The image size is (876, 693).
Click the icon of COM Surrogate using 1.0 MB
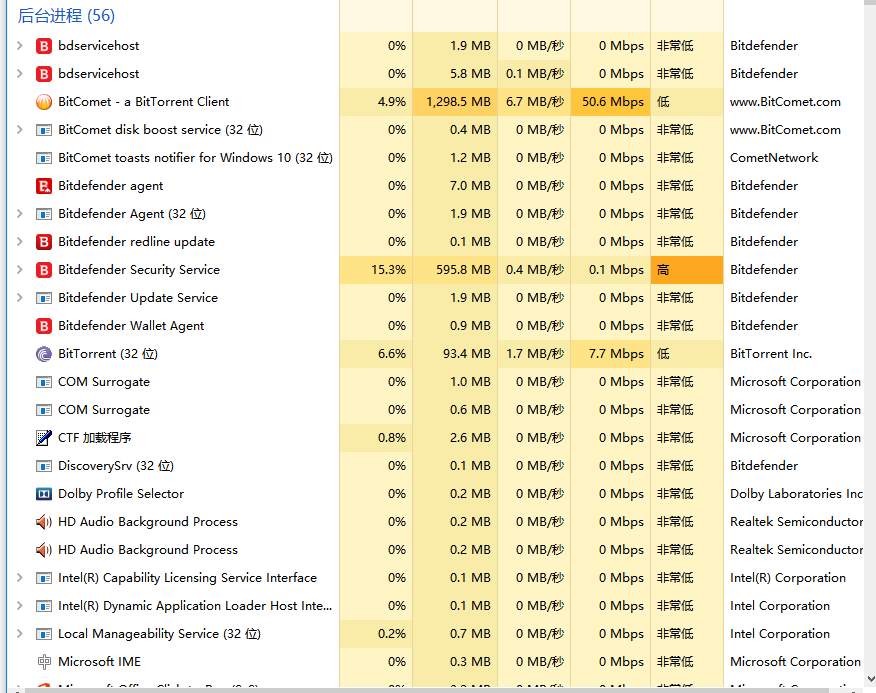[44, 382]
